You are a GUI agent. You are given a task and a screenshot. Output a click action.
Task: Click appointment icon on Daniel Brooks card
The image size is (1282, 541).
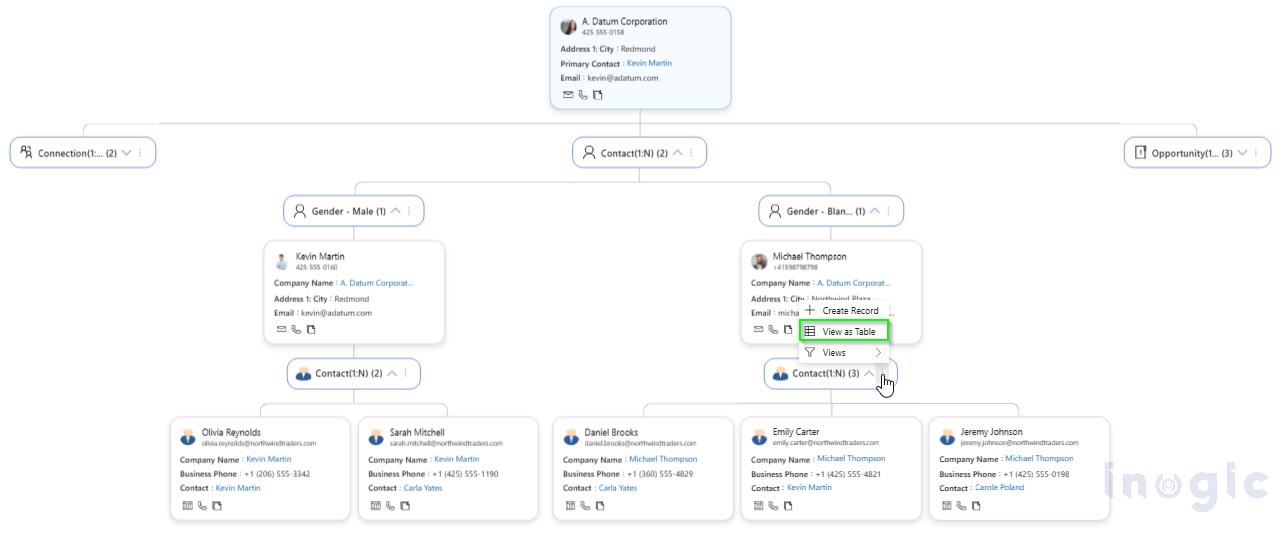click(x=570, y=505)
